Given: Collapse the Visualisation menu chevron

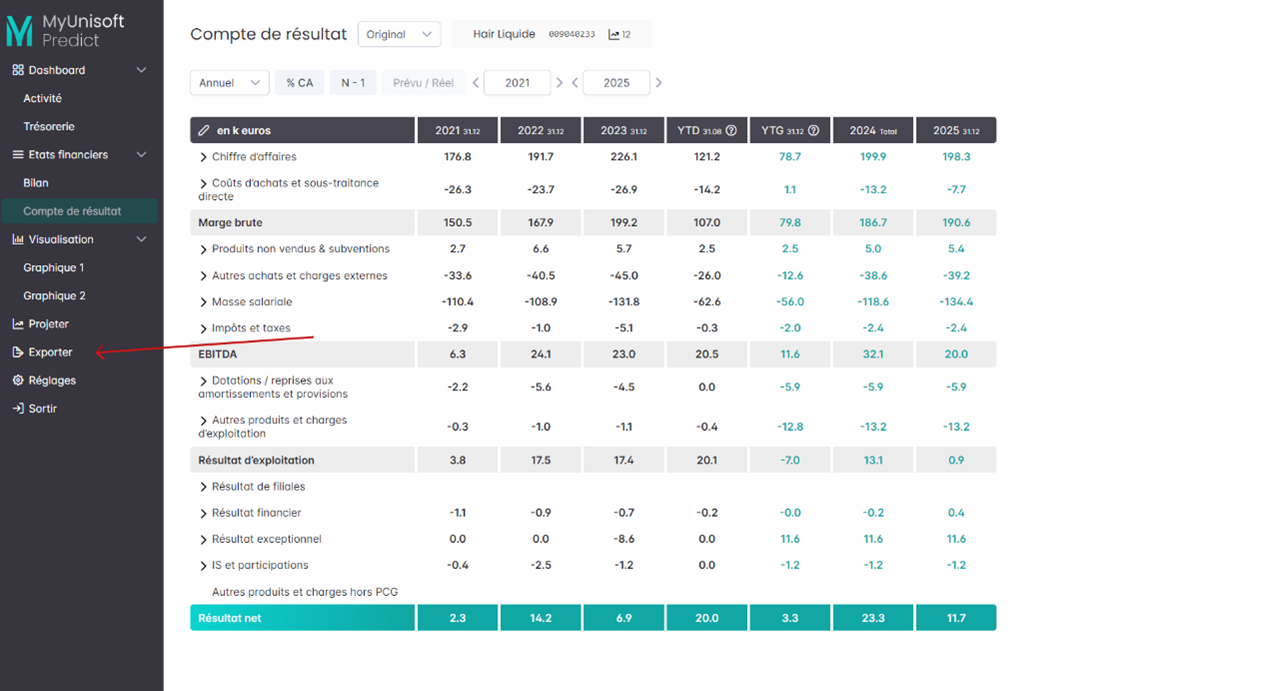Looking at the screenshot, I should (x=141, y=240).
